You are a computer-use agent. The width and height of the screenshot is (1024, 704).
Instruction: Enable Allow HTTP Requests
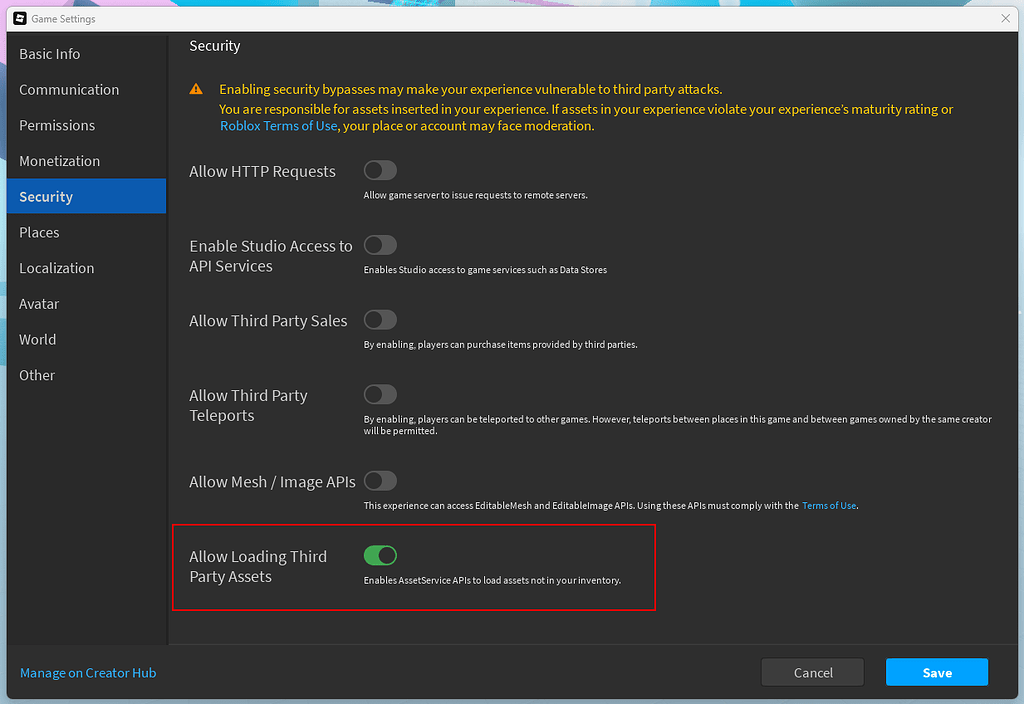[380, 170]
